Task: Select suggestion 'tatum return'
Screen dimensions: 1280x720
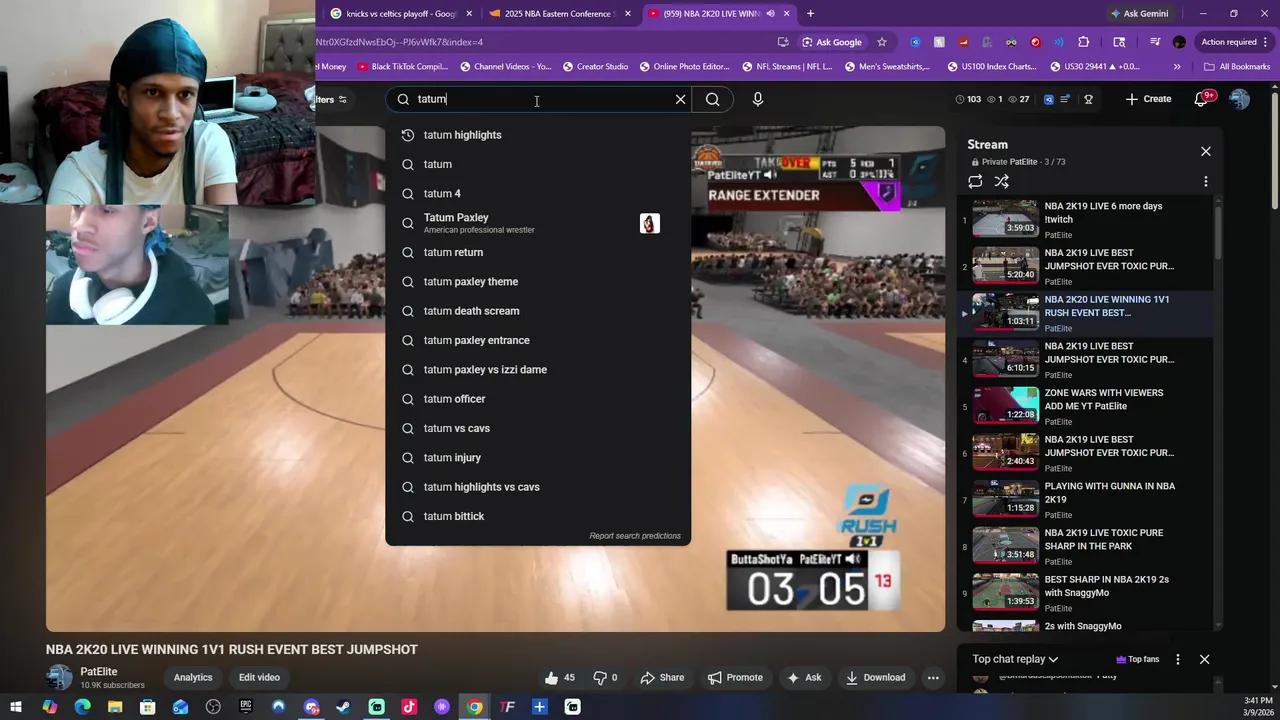Action: tap(538, 252)
